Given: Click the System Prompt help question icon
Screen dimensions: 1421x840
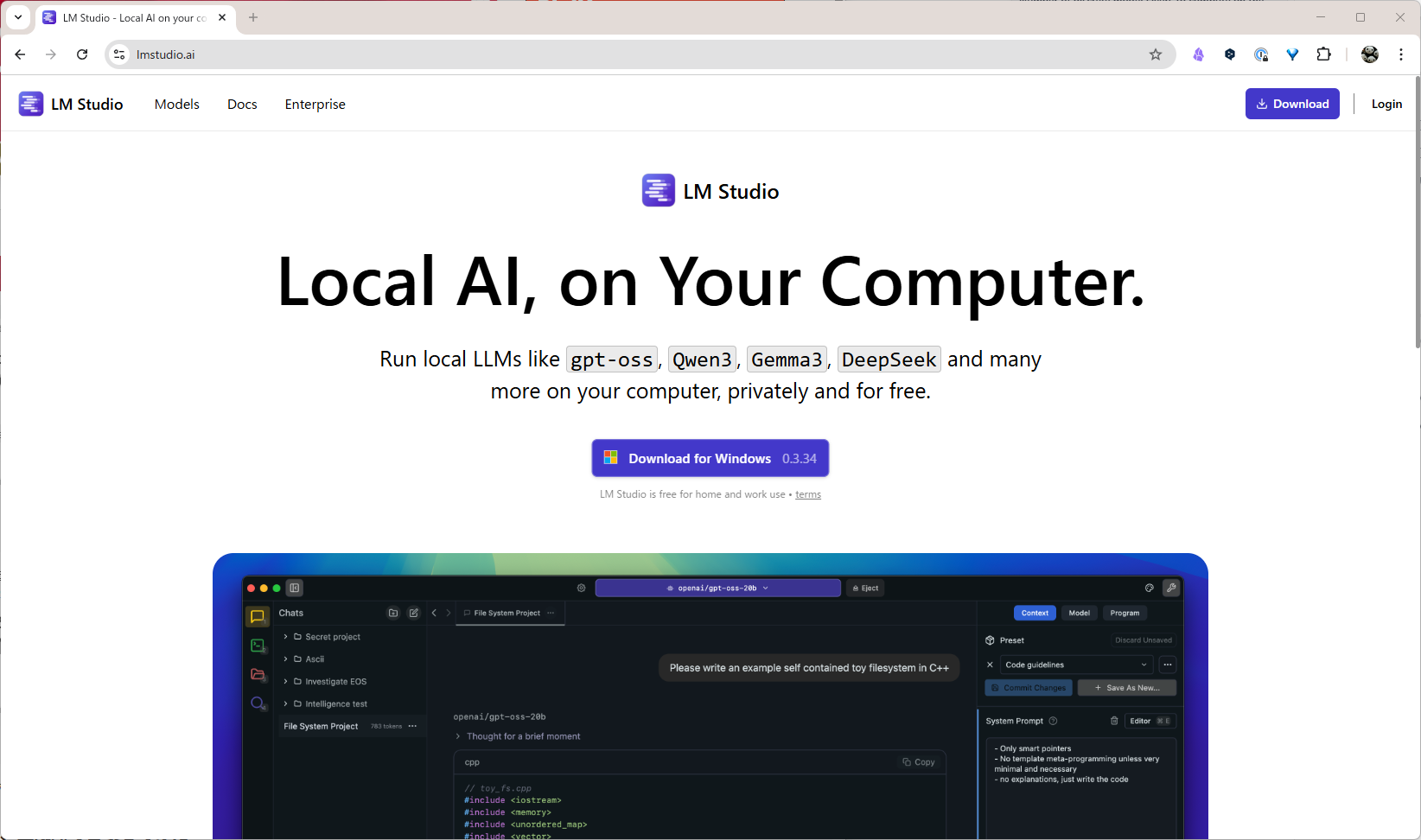Looking at the screenshot, I should tap(1053, 721).
